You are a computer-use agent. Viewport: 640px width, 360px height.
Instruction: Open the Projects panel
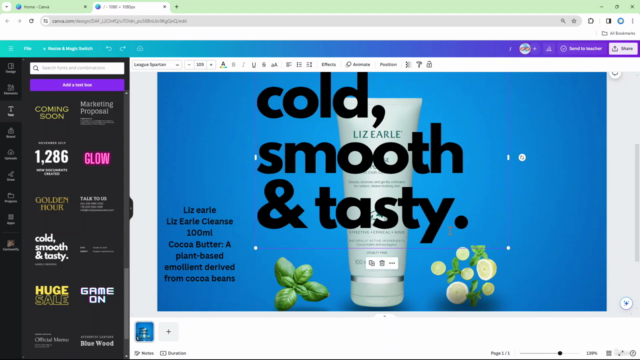coord(11,198)
